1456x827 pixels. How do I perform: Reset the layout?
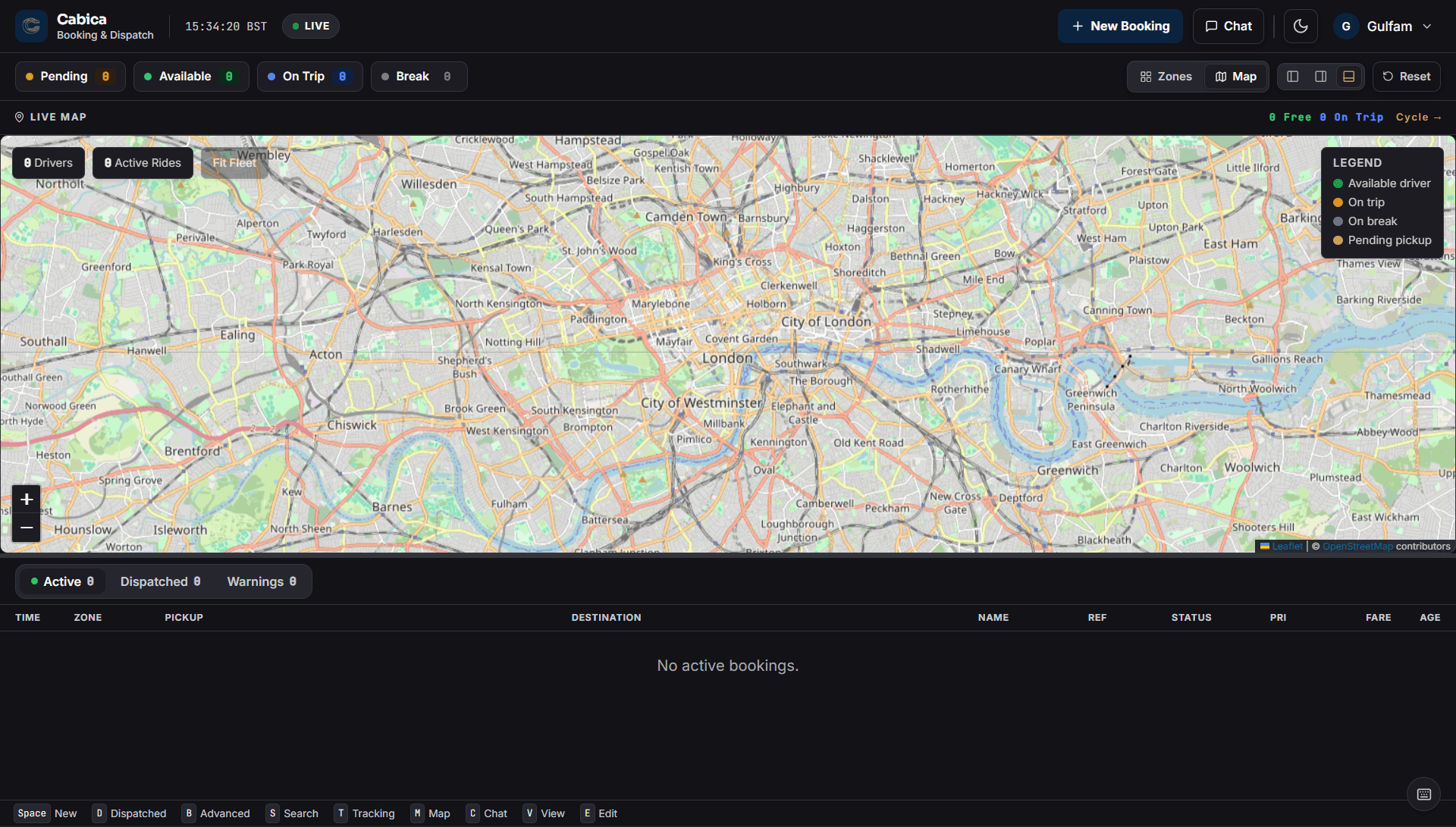(1407, 77)
